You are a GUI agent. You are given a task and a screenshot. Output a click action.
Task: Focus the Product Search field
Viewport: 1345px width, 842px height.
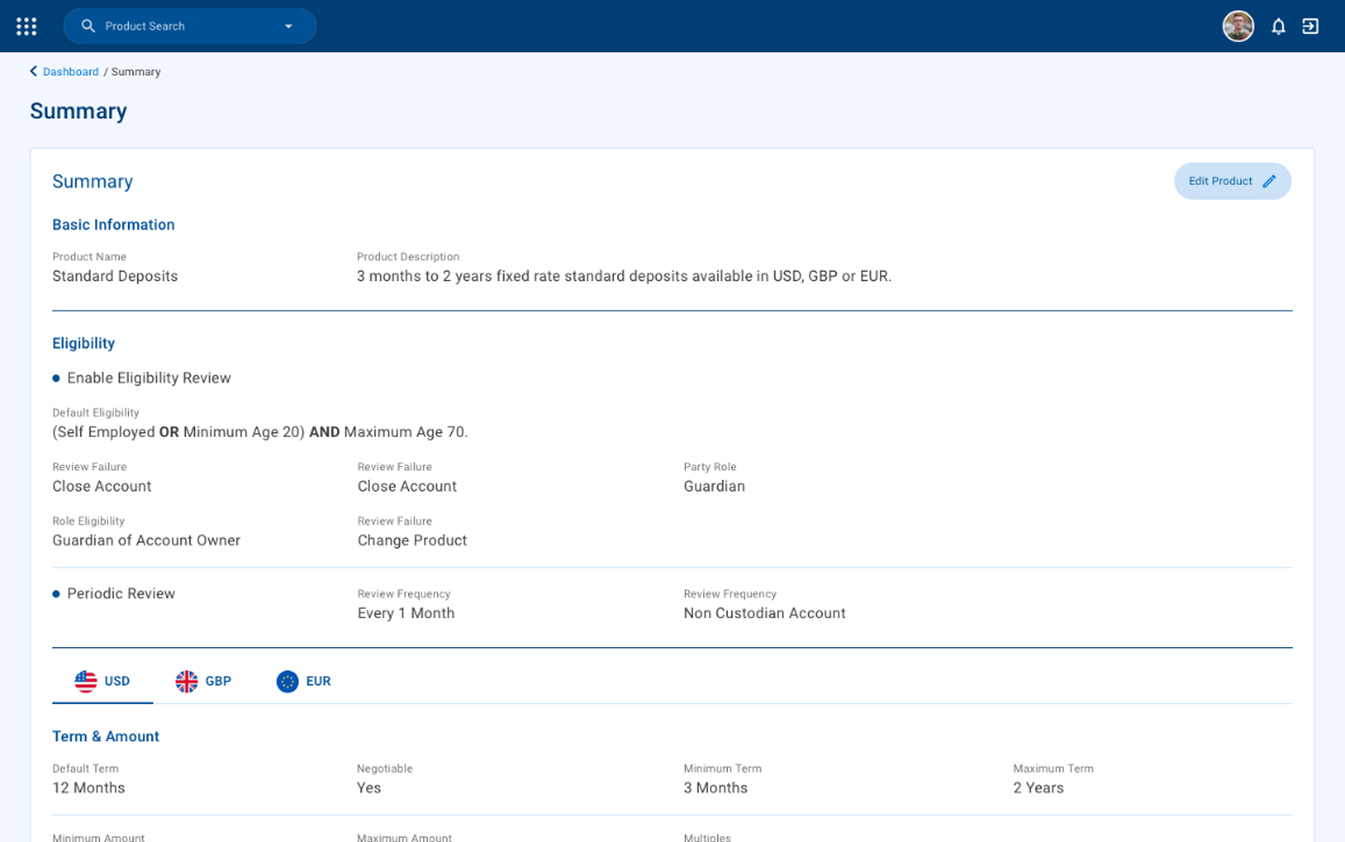tap(190, 26)
